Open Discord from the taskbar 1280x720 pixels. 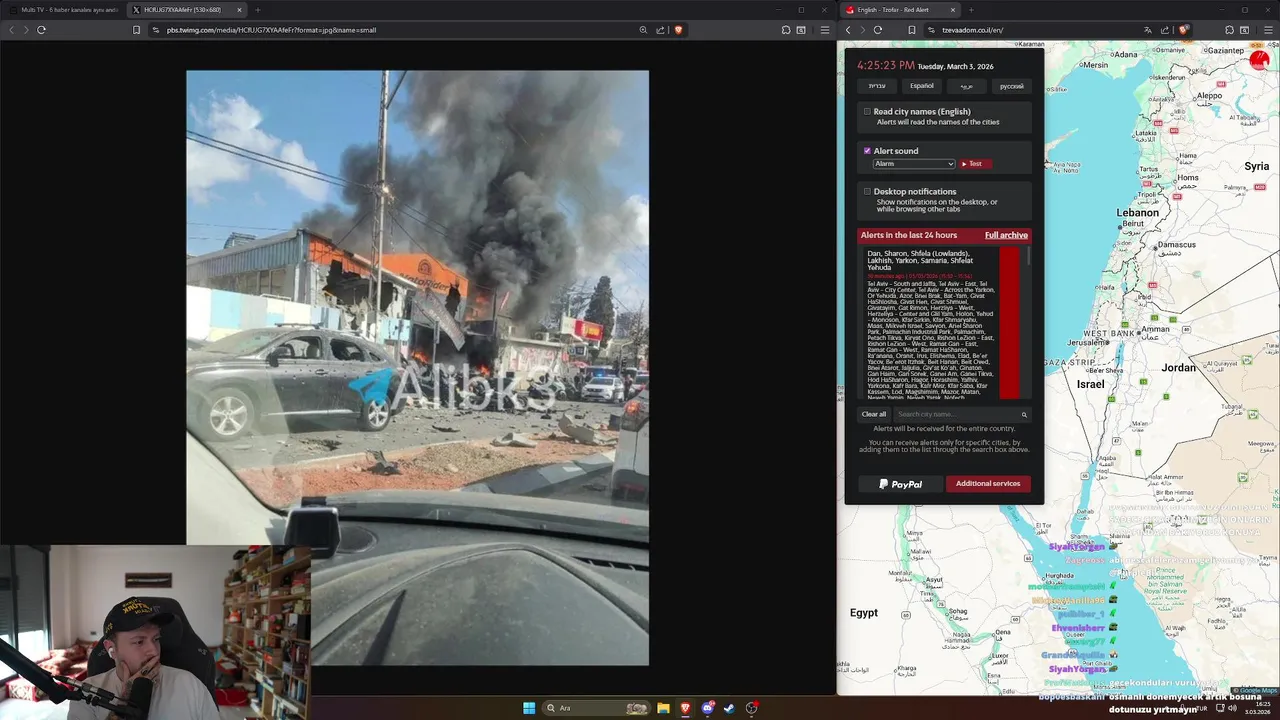pos(708,708)
